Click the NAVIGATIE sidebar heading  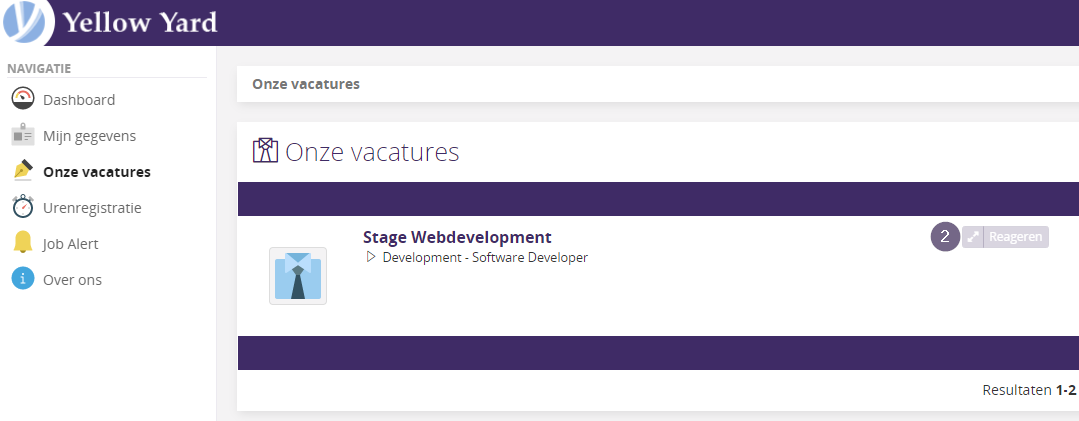pos(39,68)
